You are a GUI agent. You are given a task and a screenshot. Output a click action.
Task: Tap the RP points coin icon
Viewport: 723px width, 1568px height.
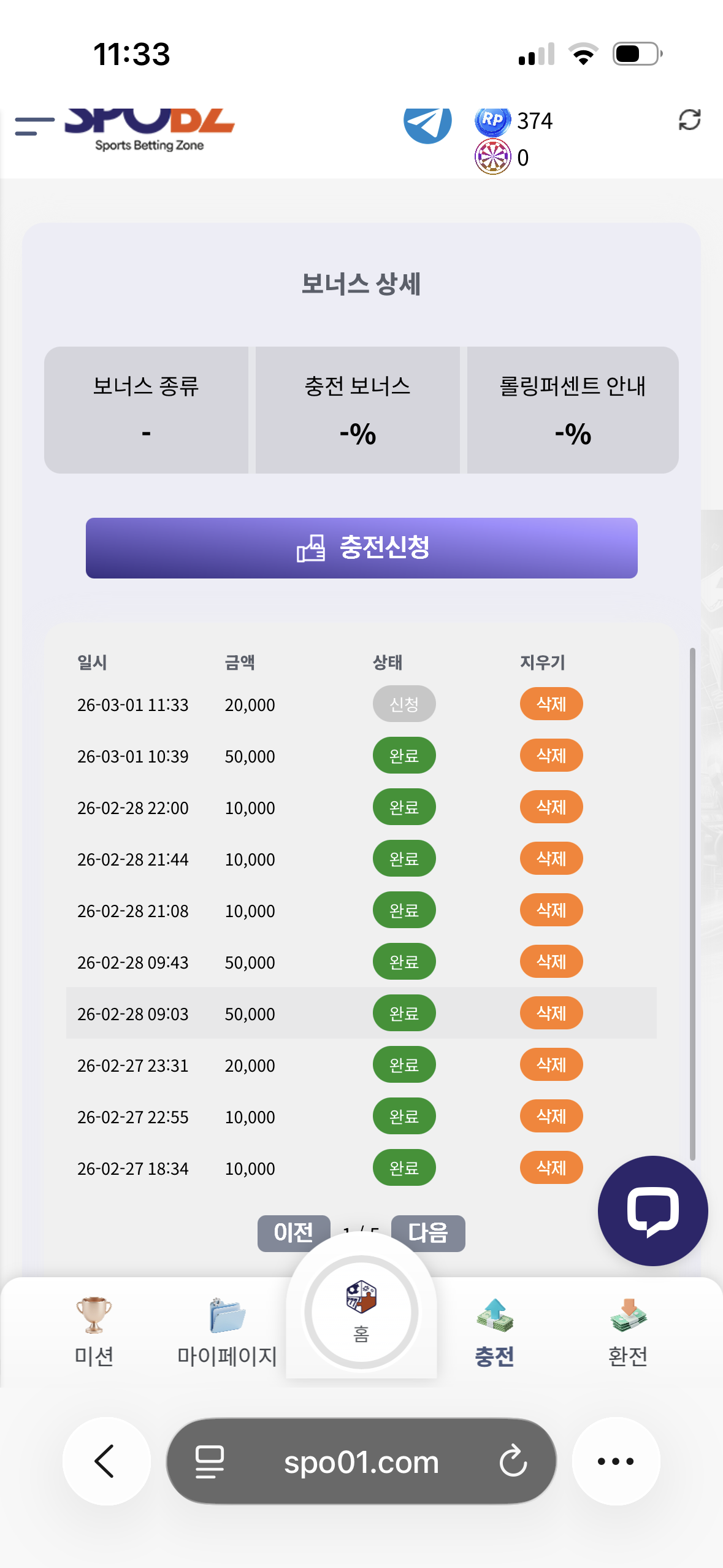pos(492,120)
